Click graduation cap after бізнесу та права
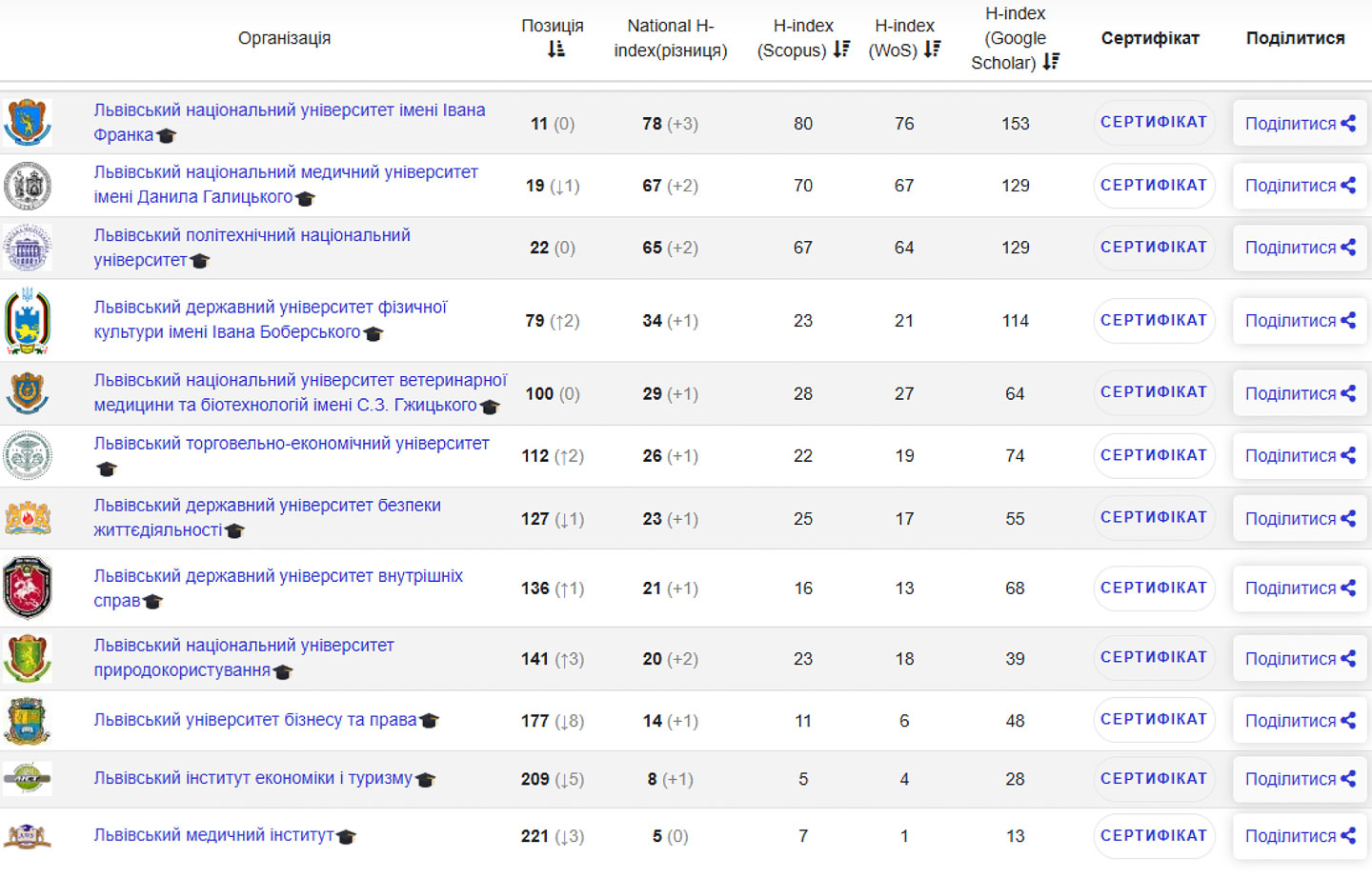Viewport: 1372px width, 878px height. click(430, 721)
